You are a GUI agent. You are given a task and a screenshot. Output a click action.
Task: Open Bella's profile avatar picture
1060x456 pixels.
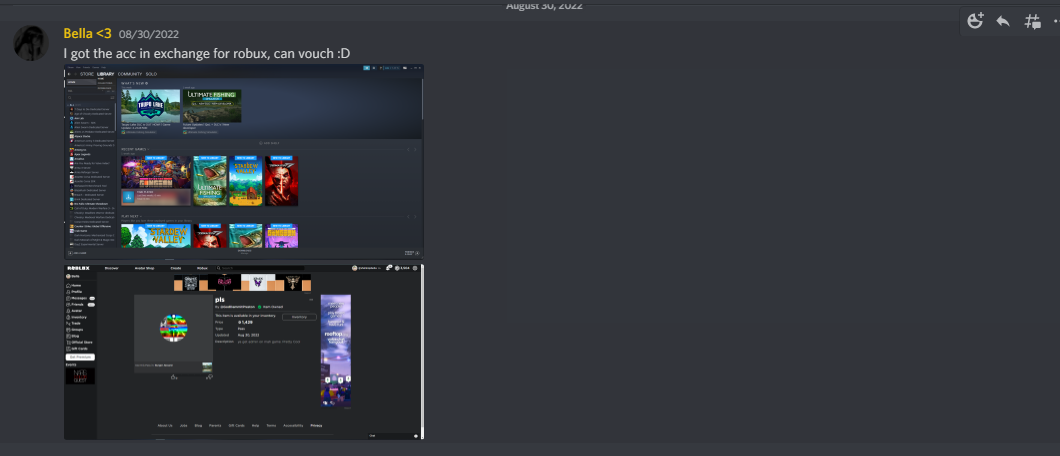coord(31,43)
